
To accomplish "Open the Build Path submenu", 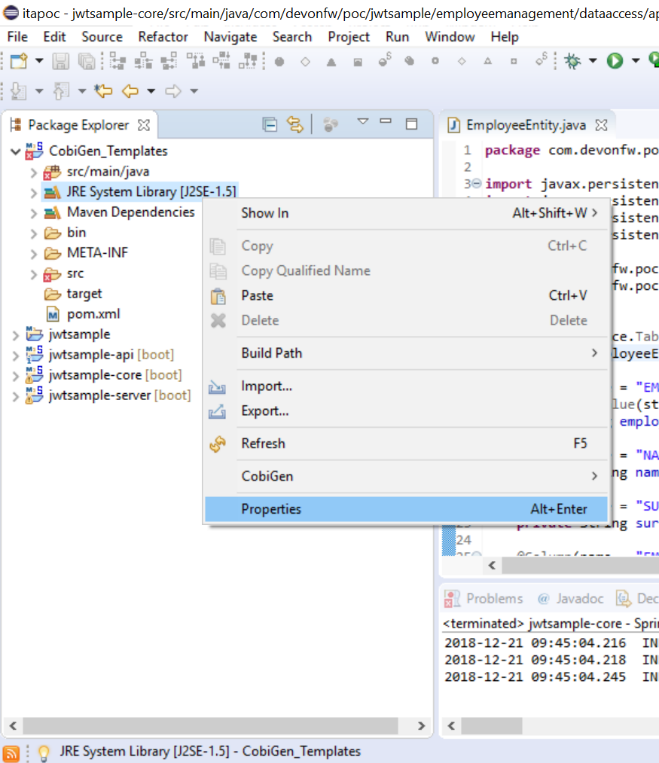I will pos(271,353).
